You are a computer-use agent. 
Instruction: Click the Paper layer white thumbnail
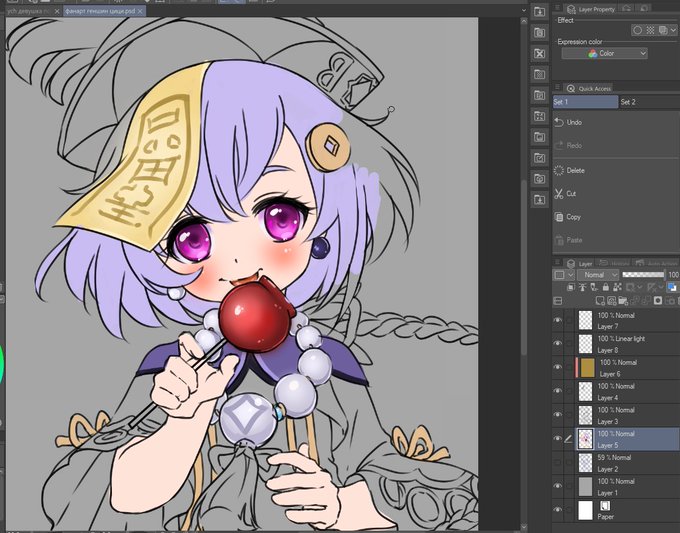coord(585,510)
